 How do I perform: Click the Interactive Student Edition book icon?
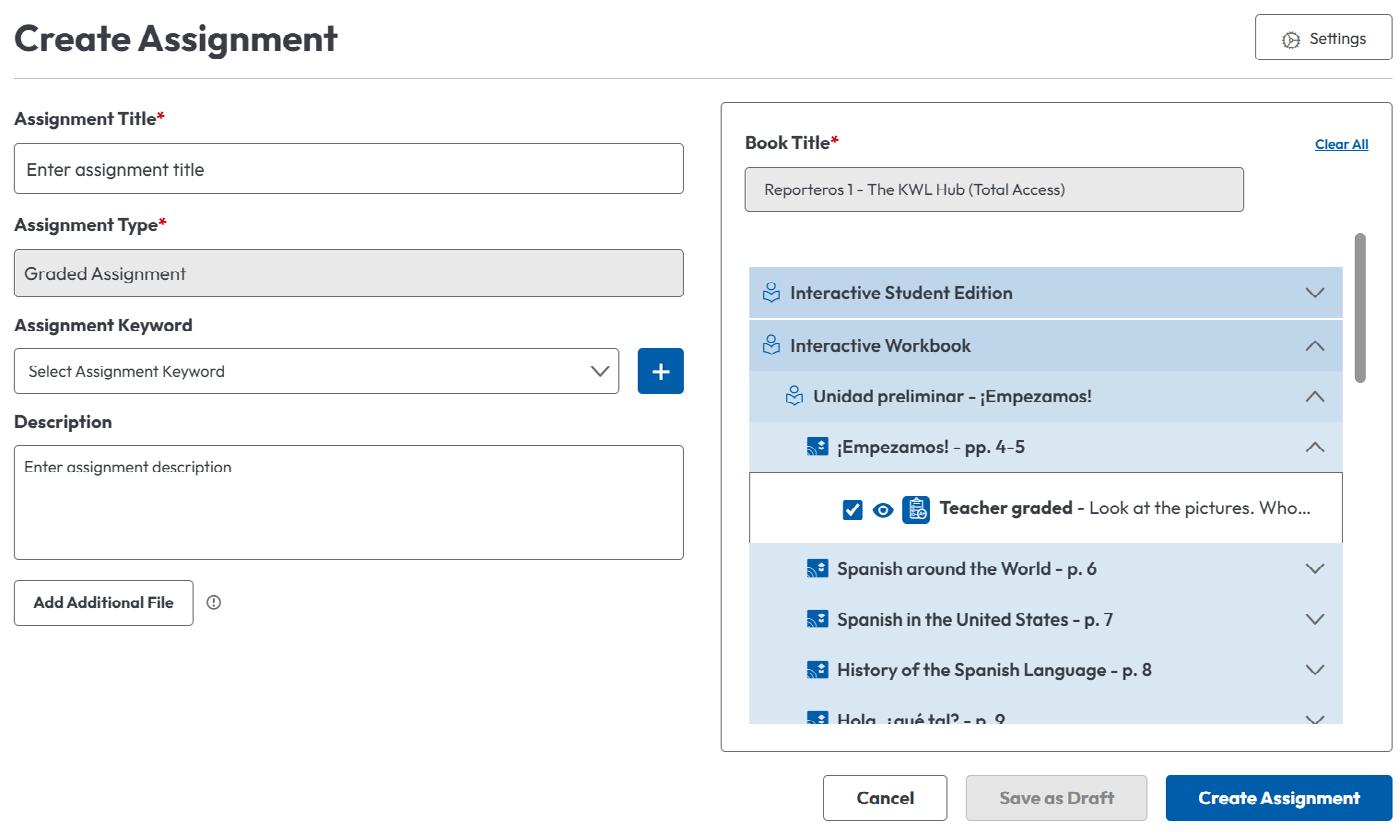(x=771, y=293)
